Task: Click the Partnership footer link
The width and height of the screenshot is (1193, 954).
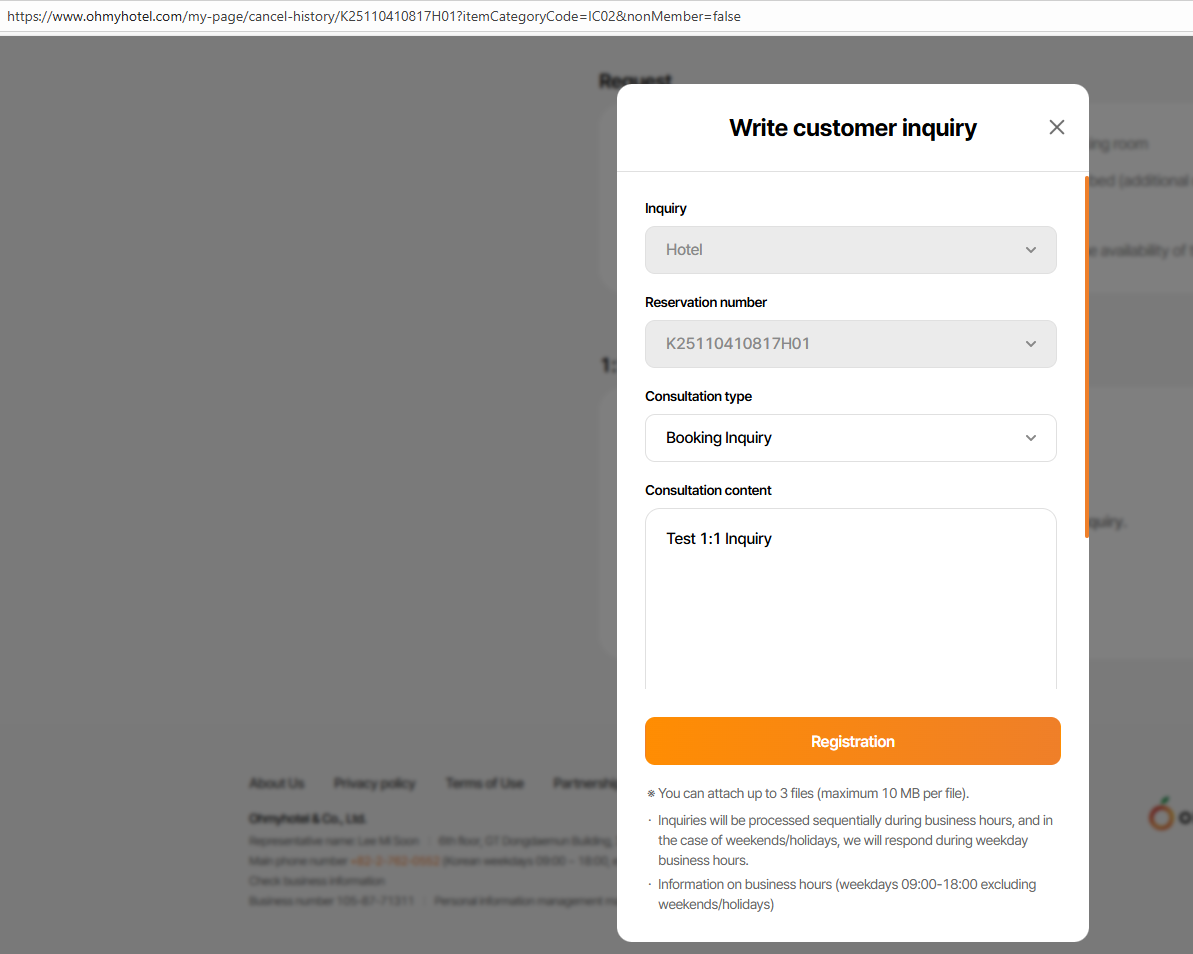Action: coord(584,783)
